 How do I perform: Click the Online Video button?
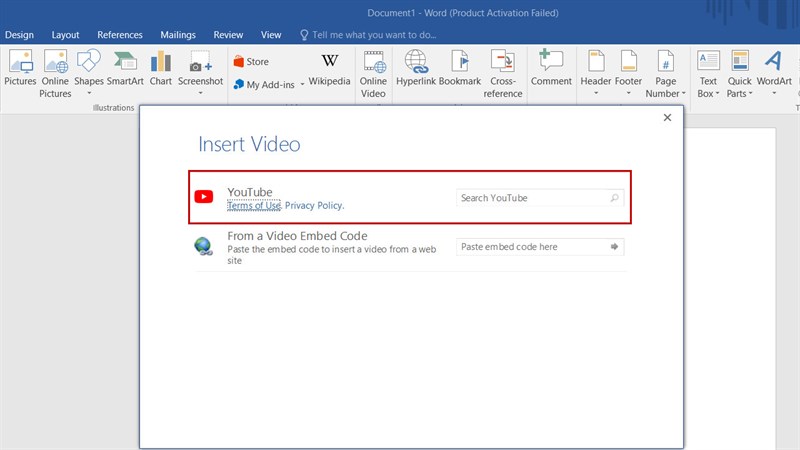(373, 74)
